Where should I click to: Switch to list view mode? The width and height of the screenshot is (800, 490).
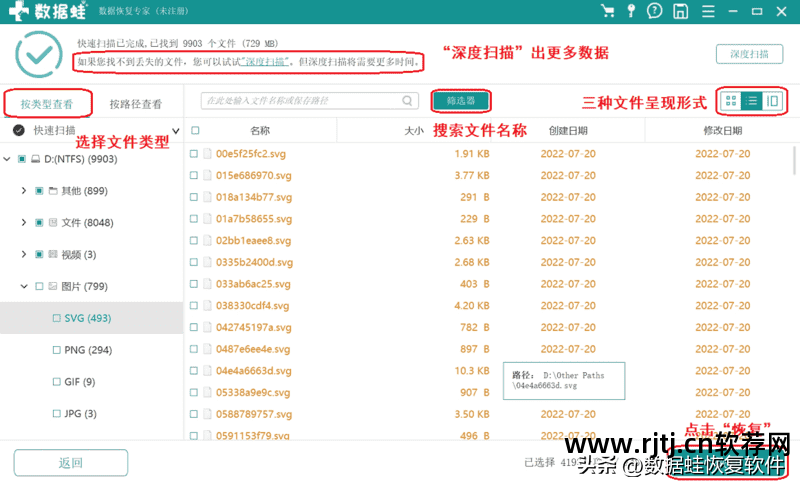752,101
